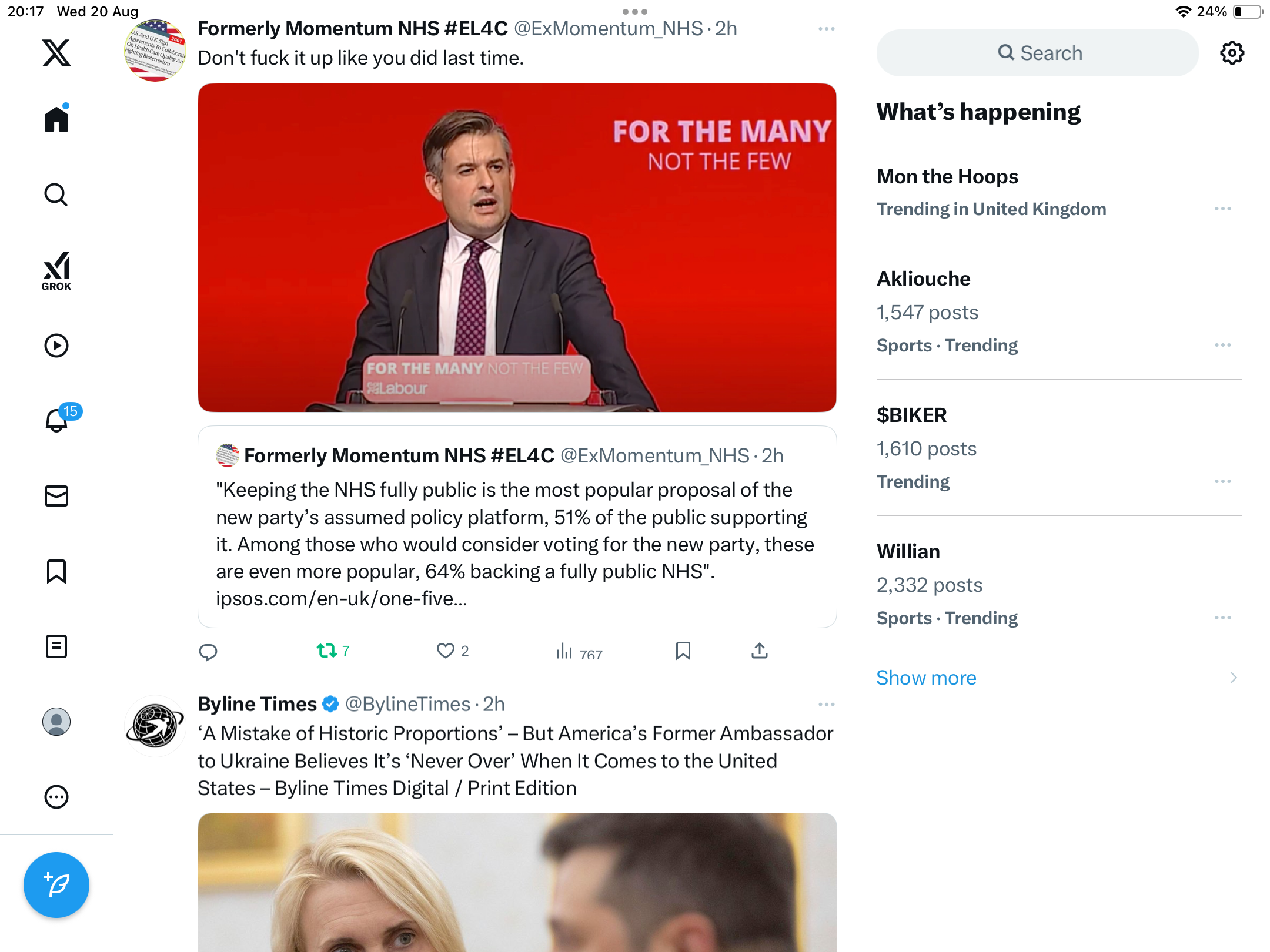Viewport: 1270px width, 952px height.
Task: Open the Mon the Hoops trend
Action: click(x=947, y=176)
